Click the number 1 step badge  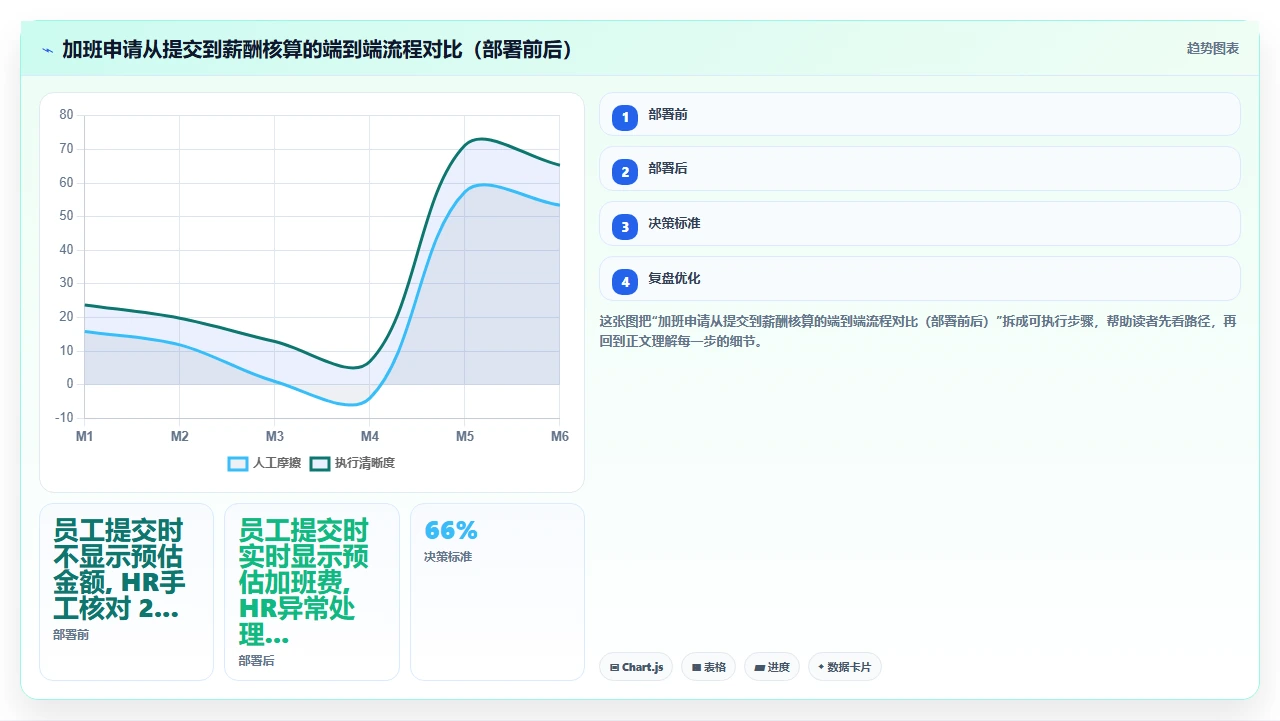[625, 117]
